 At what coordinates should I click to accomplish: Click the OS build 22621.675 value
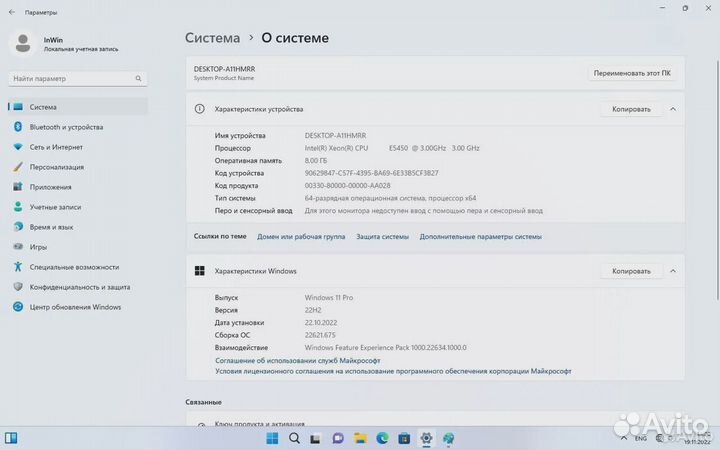(320, 335)
